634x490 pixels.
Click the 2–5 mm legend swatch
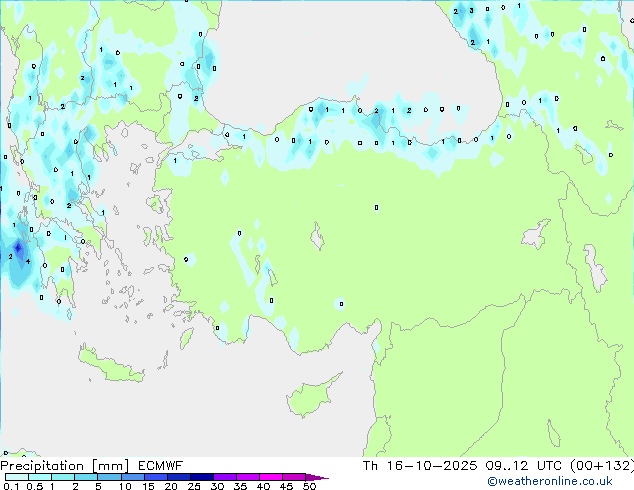coord(86,477)
